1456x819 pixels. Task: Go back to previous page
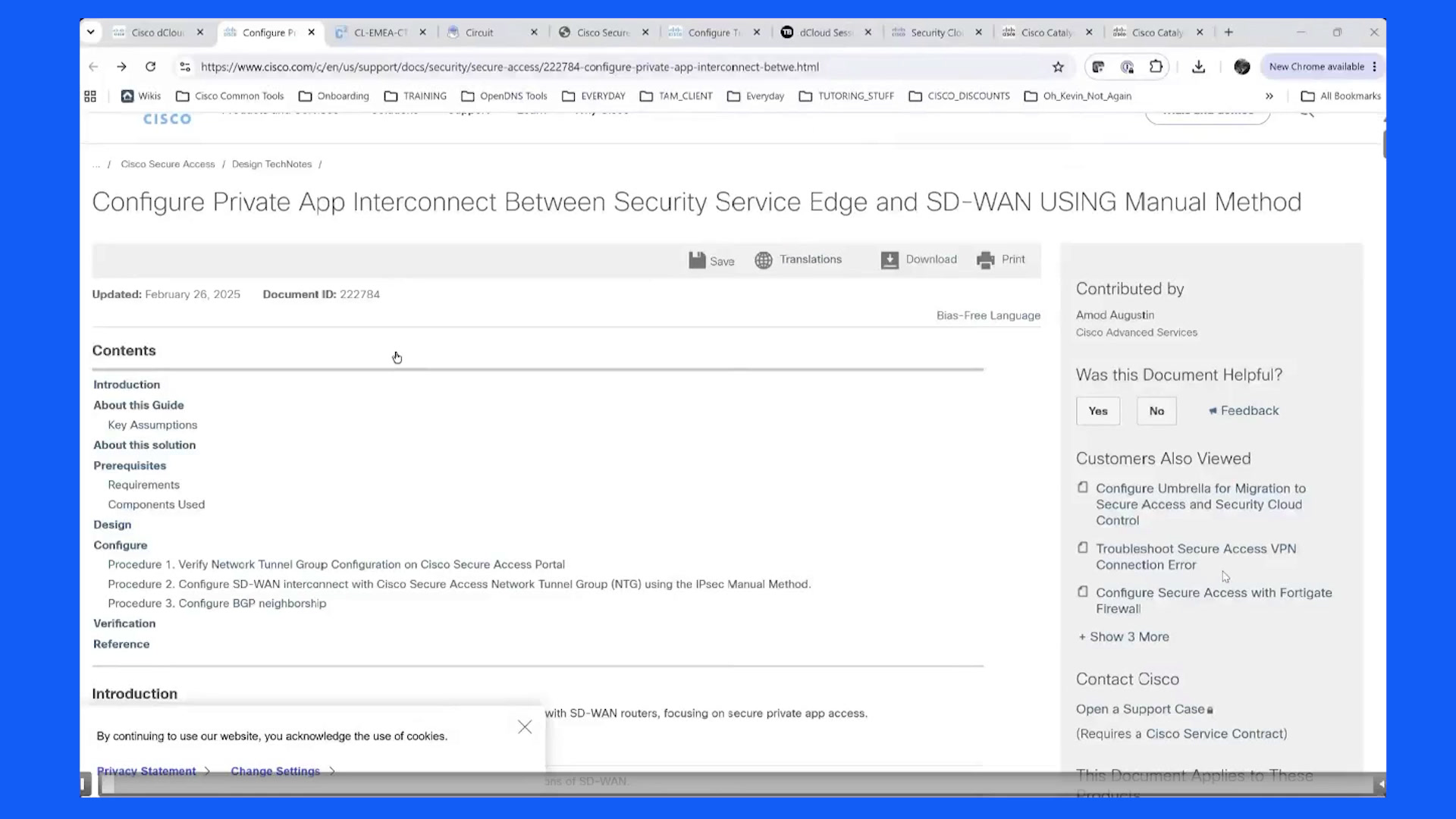coord(93,67)
